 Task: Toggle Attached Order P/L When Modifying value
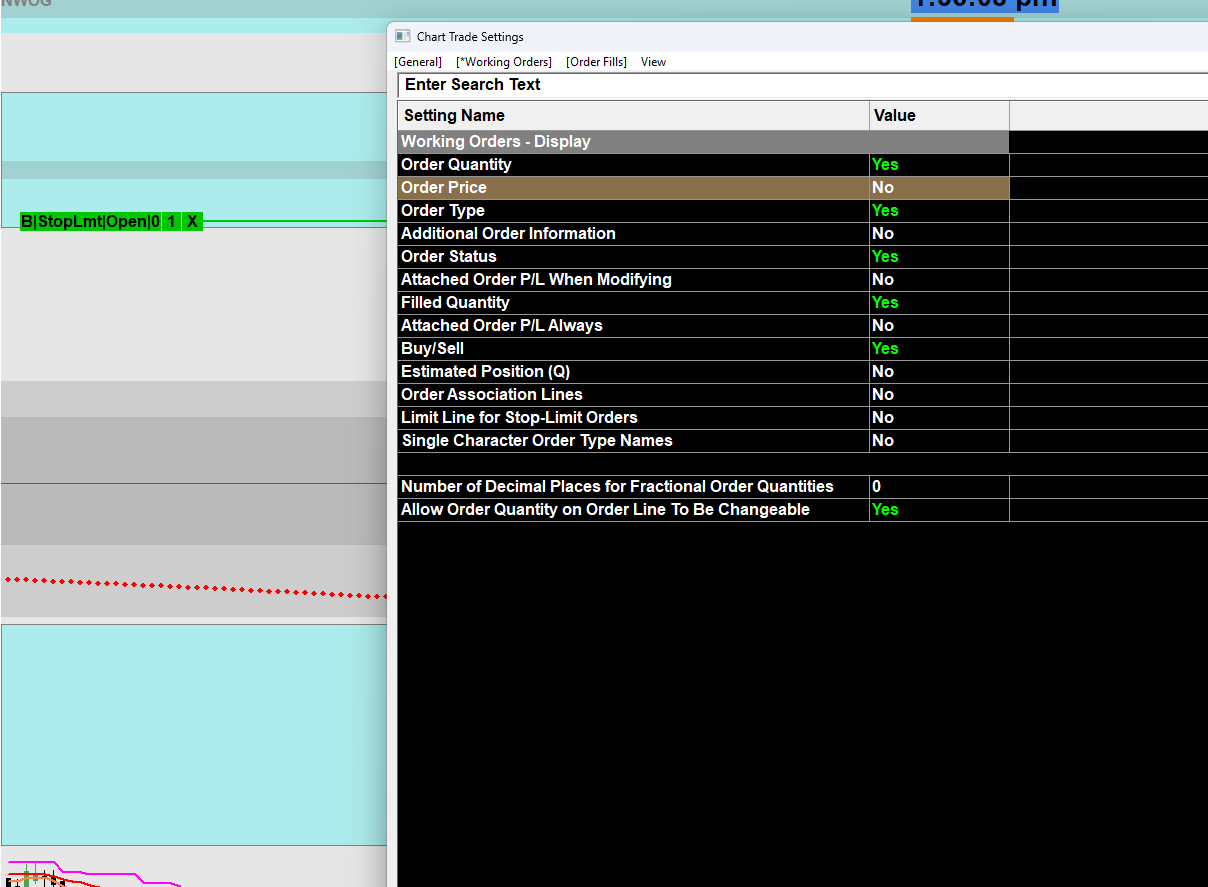[x=939, y=280]
